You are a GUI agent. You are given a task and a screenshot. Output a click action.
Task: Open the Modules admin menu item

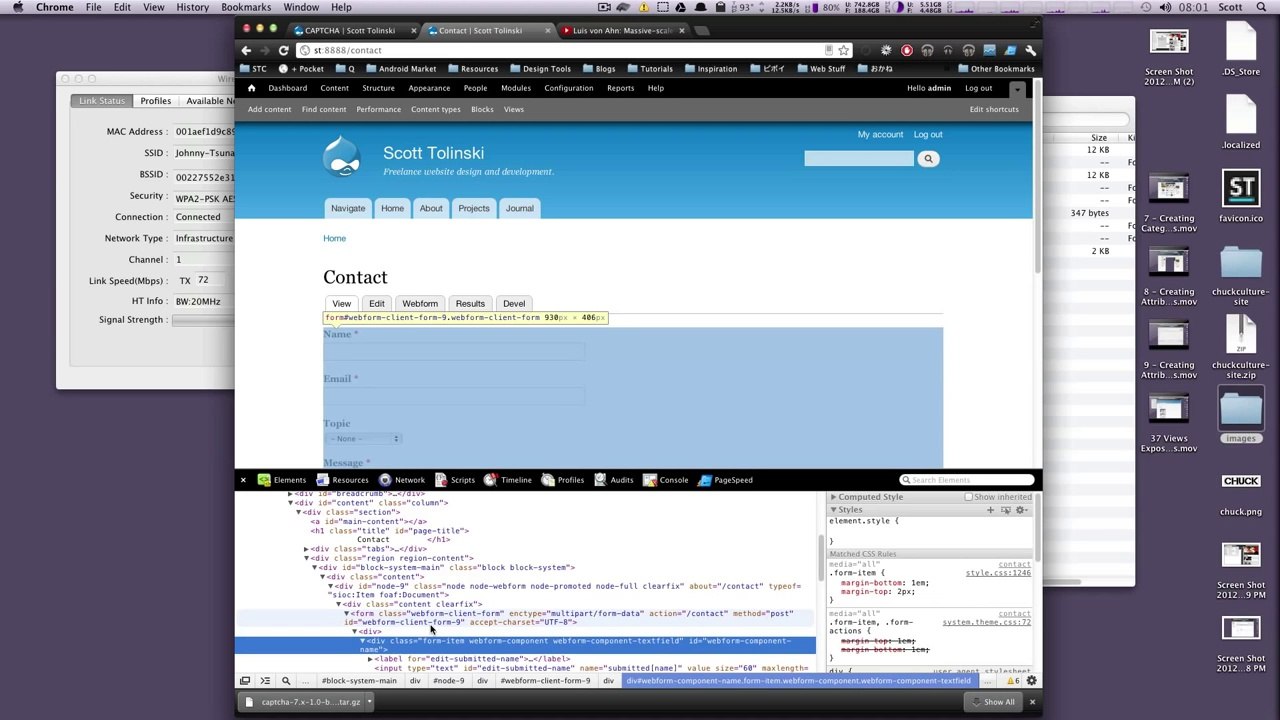pyautogui.click(x=516, y=88)
